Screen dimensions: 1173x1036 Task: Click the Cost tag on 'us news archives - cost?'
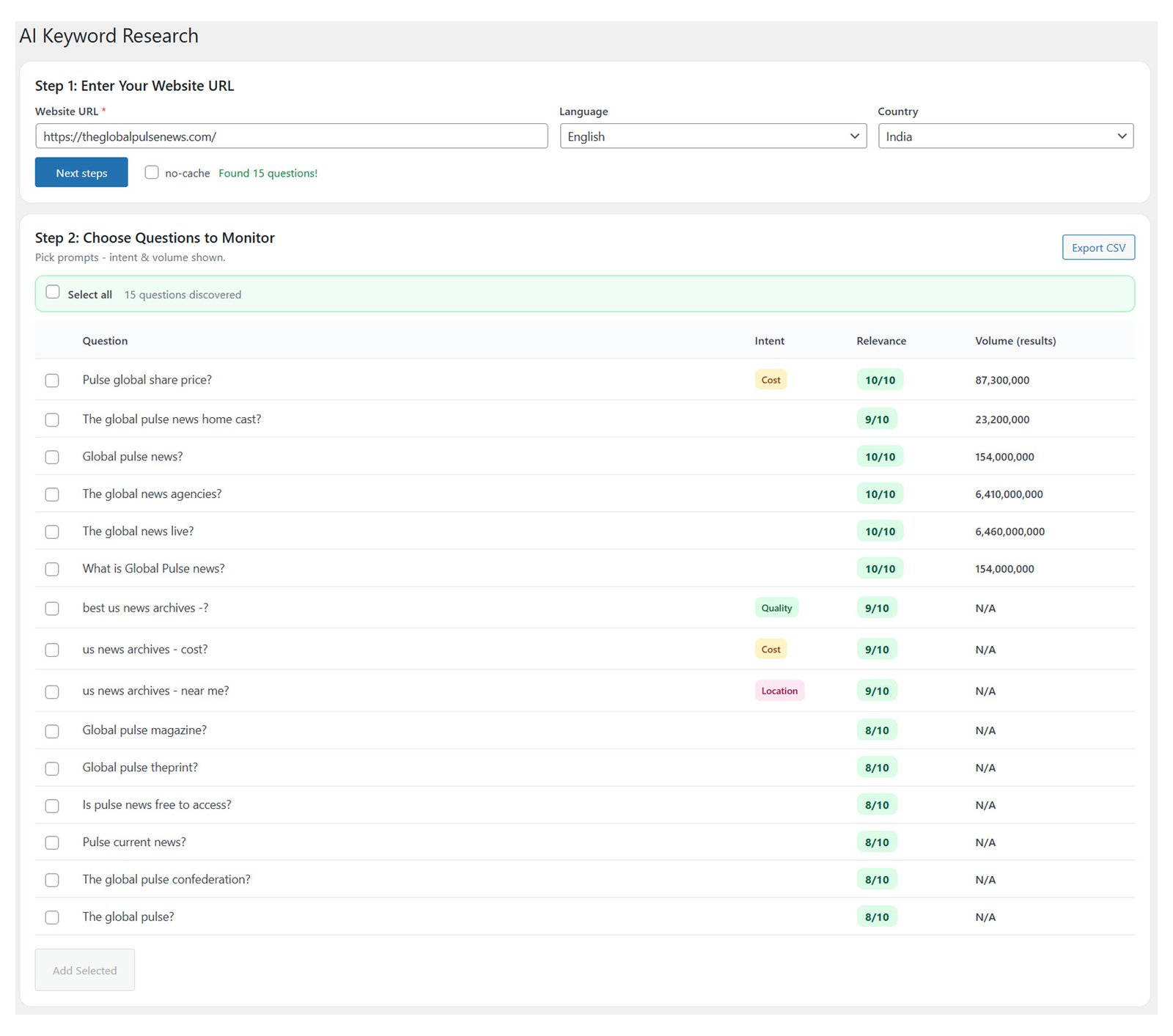coord(771,650)
